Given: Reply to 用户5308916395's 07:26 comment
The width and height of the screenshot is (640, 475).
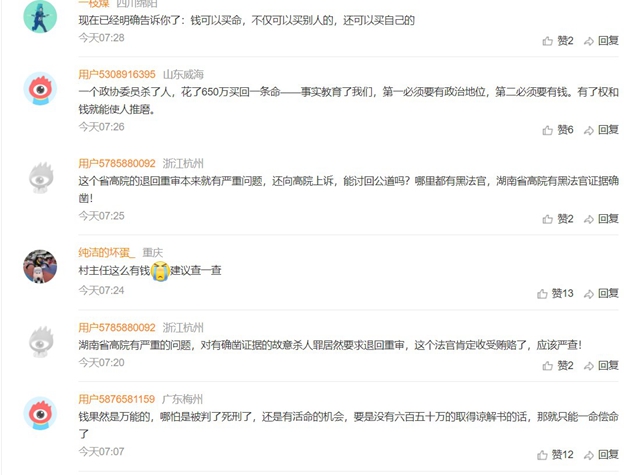Looking at the screenshot, I should tap(601, 130).
